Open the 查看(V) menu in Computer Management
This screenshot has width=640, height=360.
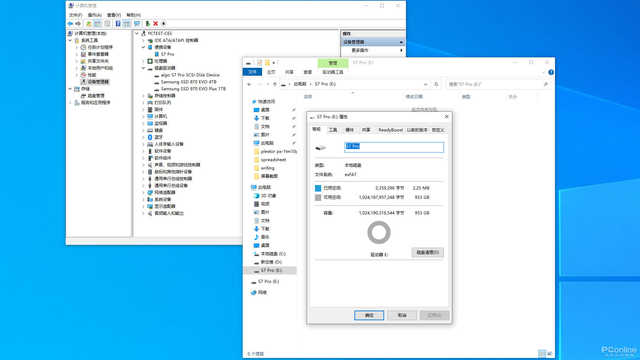tap(114, 15)
